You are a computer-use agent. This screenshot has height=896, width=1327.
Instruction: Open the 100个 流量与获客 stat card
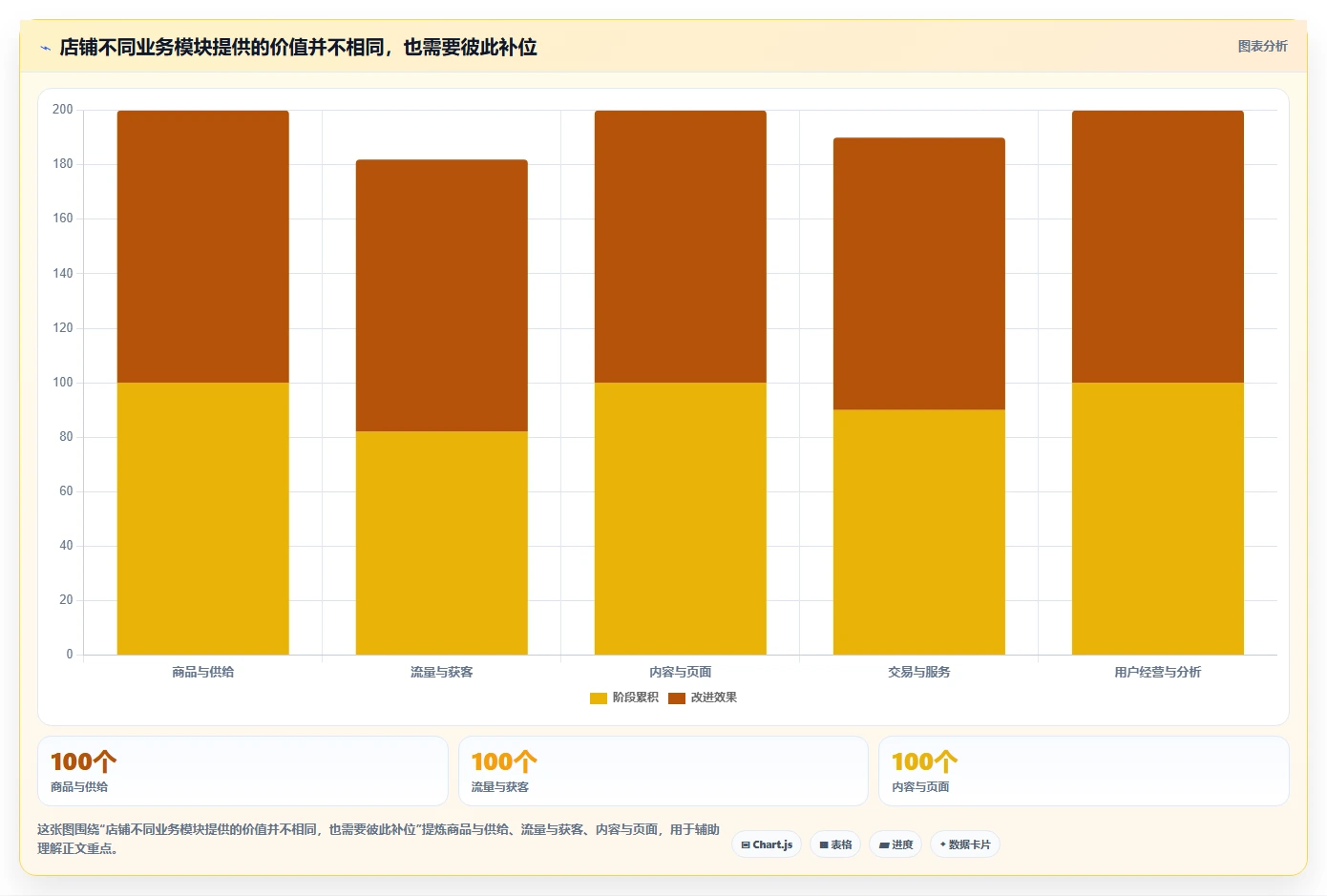[663, 771]
